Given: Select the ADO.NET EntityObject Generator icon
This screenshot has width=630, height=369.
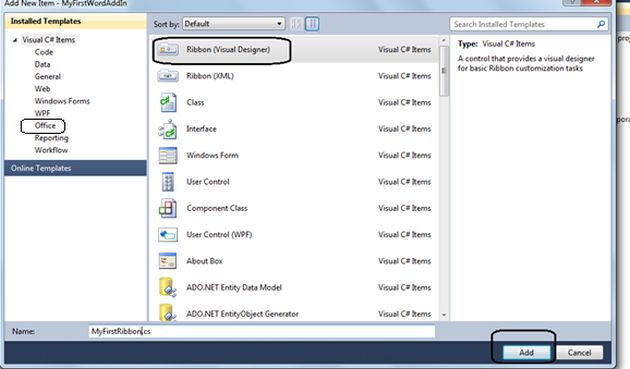Looking at the screenshot, I should (168, 313).
